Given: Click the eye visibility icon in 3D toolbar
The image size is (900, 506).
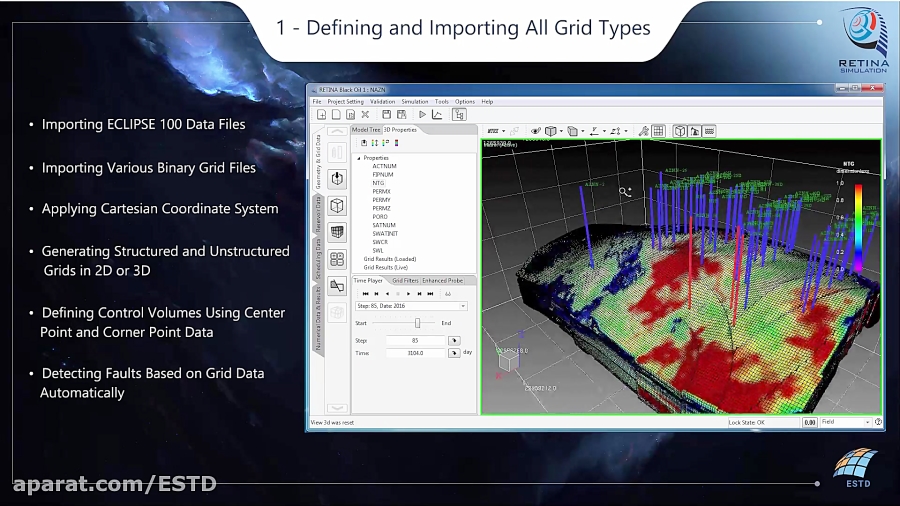Looking at the screenshot, I should [x=535, y=131].
